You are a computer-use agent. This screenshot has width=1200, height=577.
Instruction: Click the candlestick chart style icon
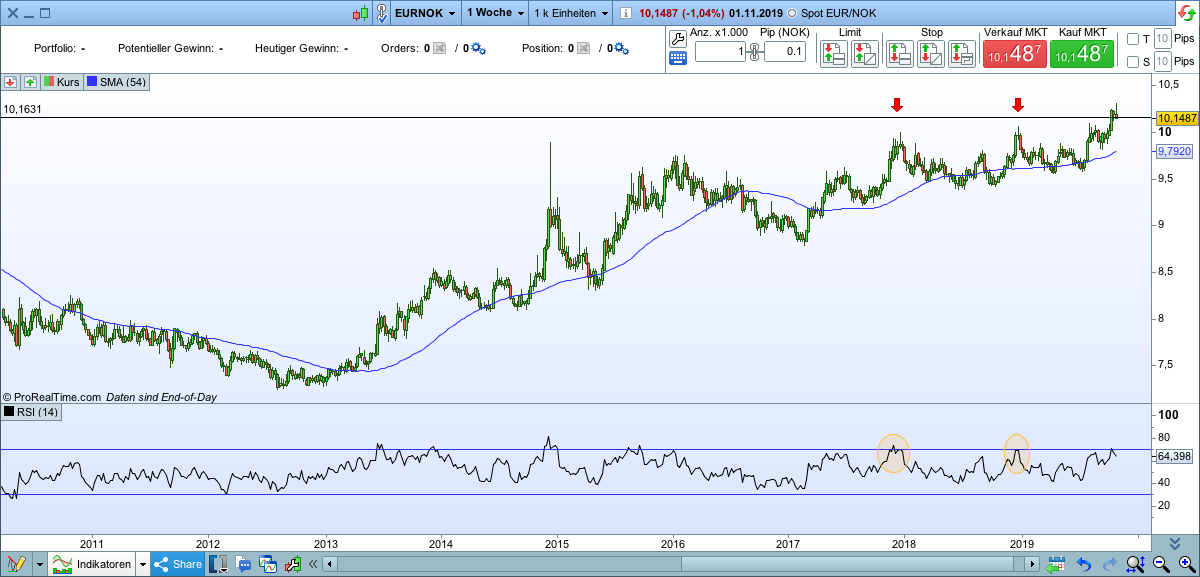click(360, 13)
